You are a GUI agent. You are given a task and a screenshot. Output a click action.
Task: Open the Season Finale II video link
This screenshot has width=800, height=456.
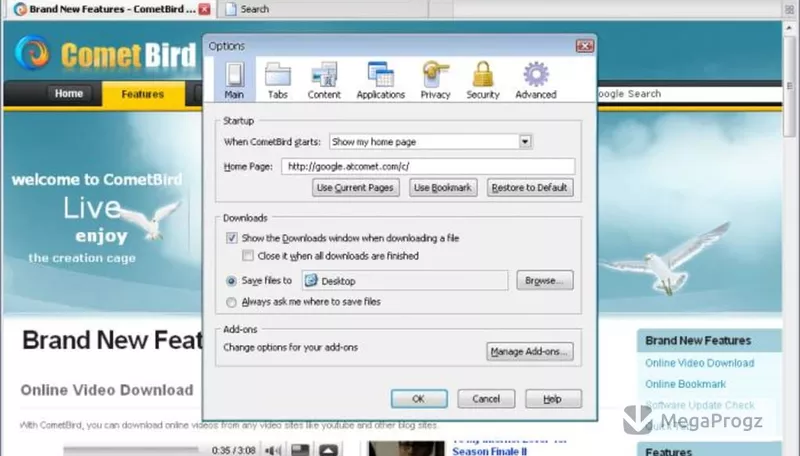(x=489, y=451)
